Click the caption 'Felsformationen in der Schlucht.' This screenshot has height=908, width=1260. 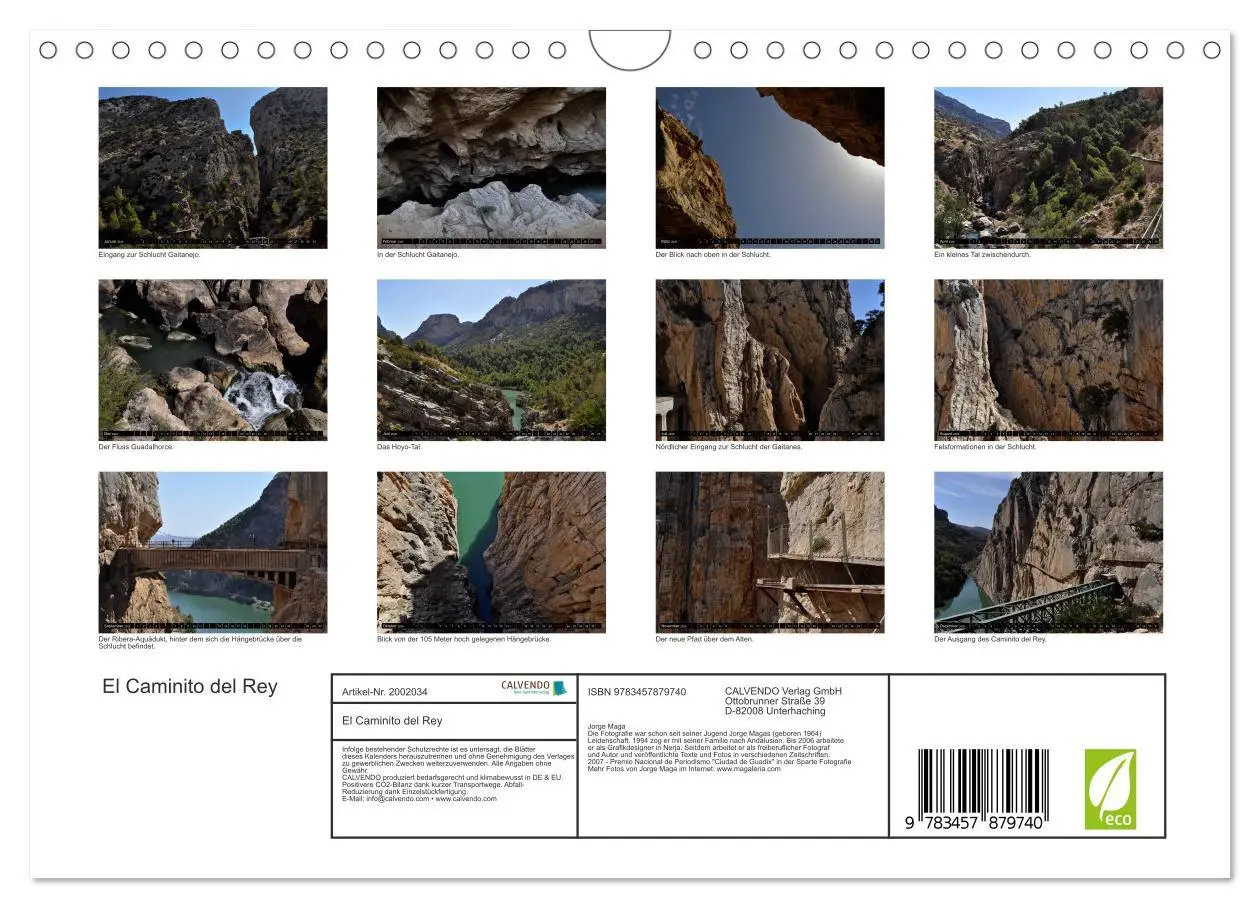(x=985, y=447)
